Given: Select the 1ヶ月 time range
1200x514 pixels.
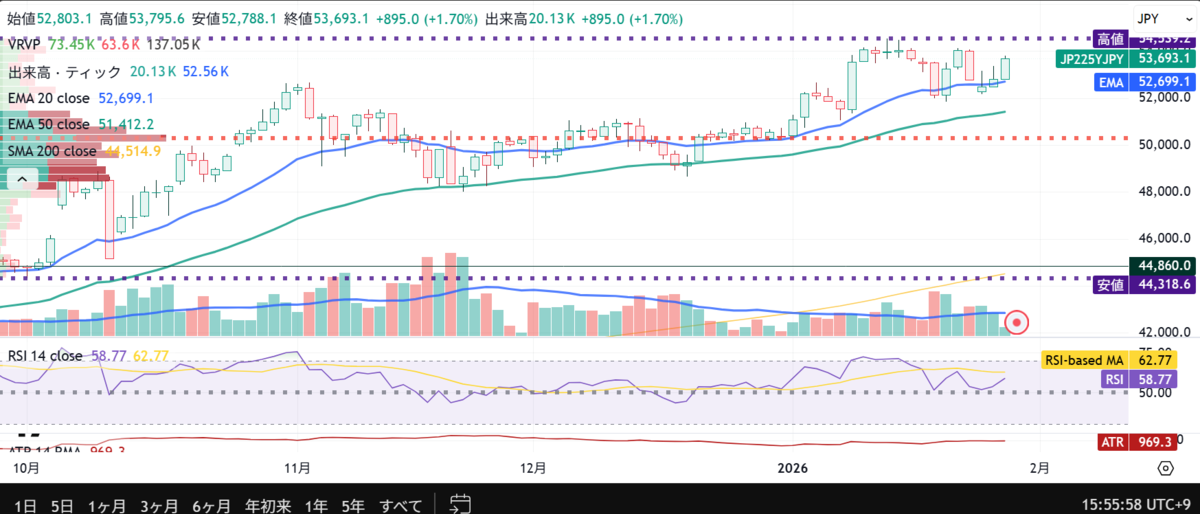Looking at the screenshot, I should (x=106, y=504).
